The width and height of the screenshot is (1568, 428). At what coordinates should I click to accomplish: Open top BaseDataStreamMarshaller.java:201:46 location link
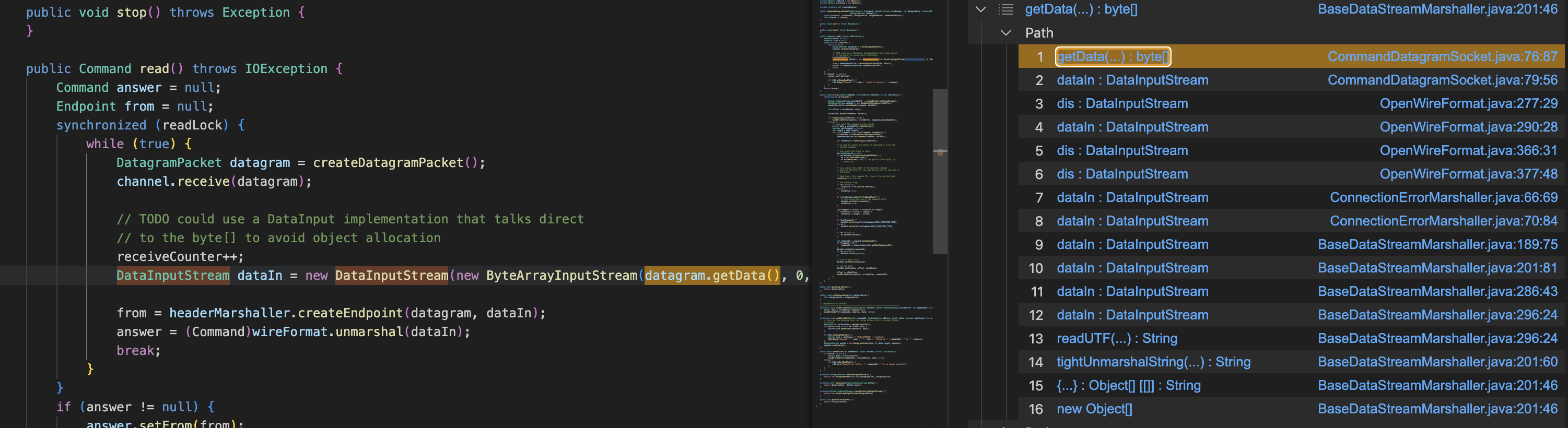(1438, 9)
